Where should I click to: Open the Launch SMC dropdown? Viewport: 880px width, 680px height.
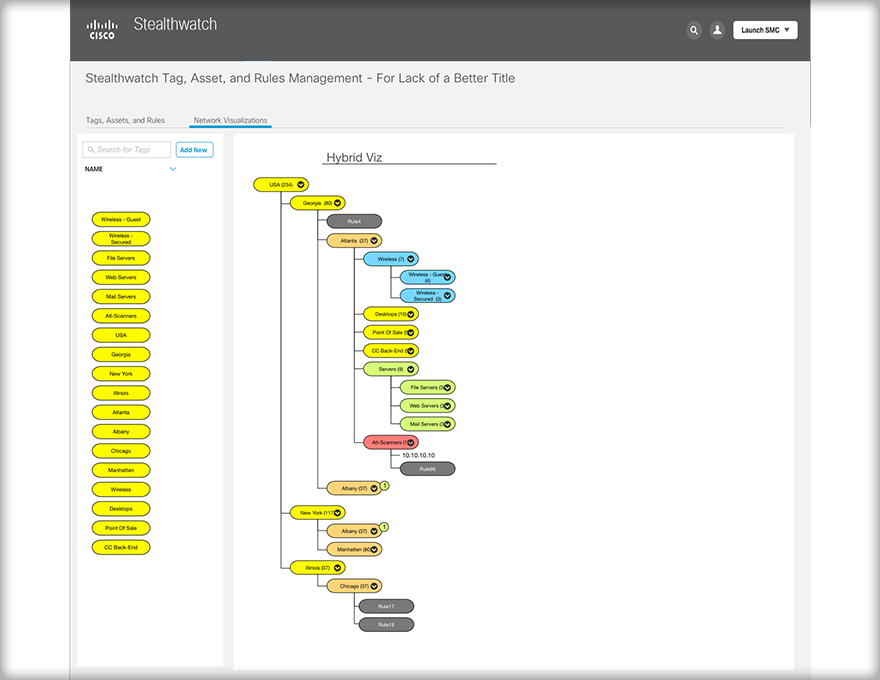point(765,30)
